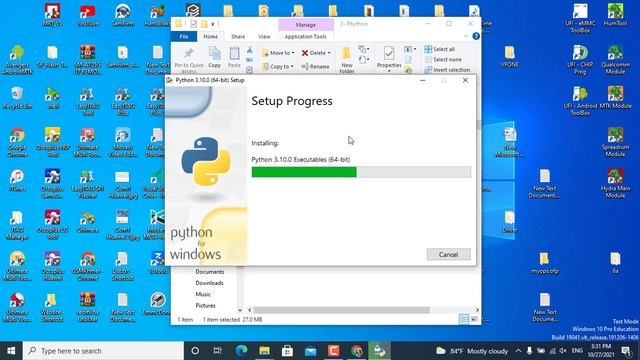Viewport: 640px width, 360px height.
Task: Open Microsoft Store from taskbar
Action: [x=287, y=351]
